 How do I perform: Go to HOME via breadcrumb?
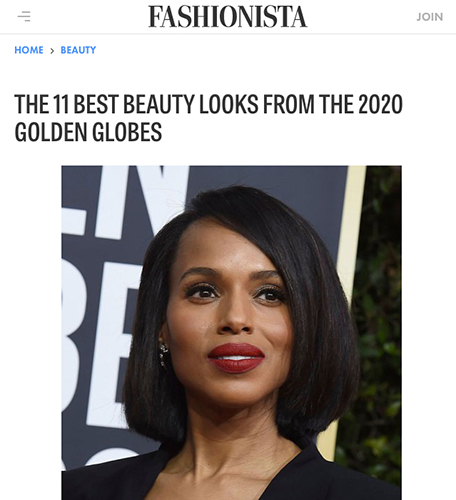pyautogui.click(x=29, y=50)
